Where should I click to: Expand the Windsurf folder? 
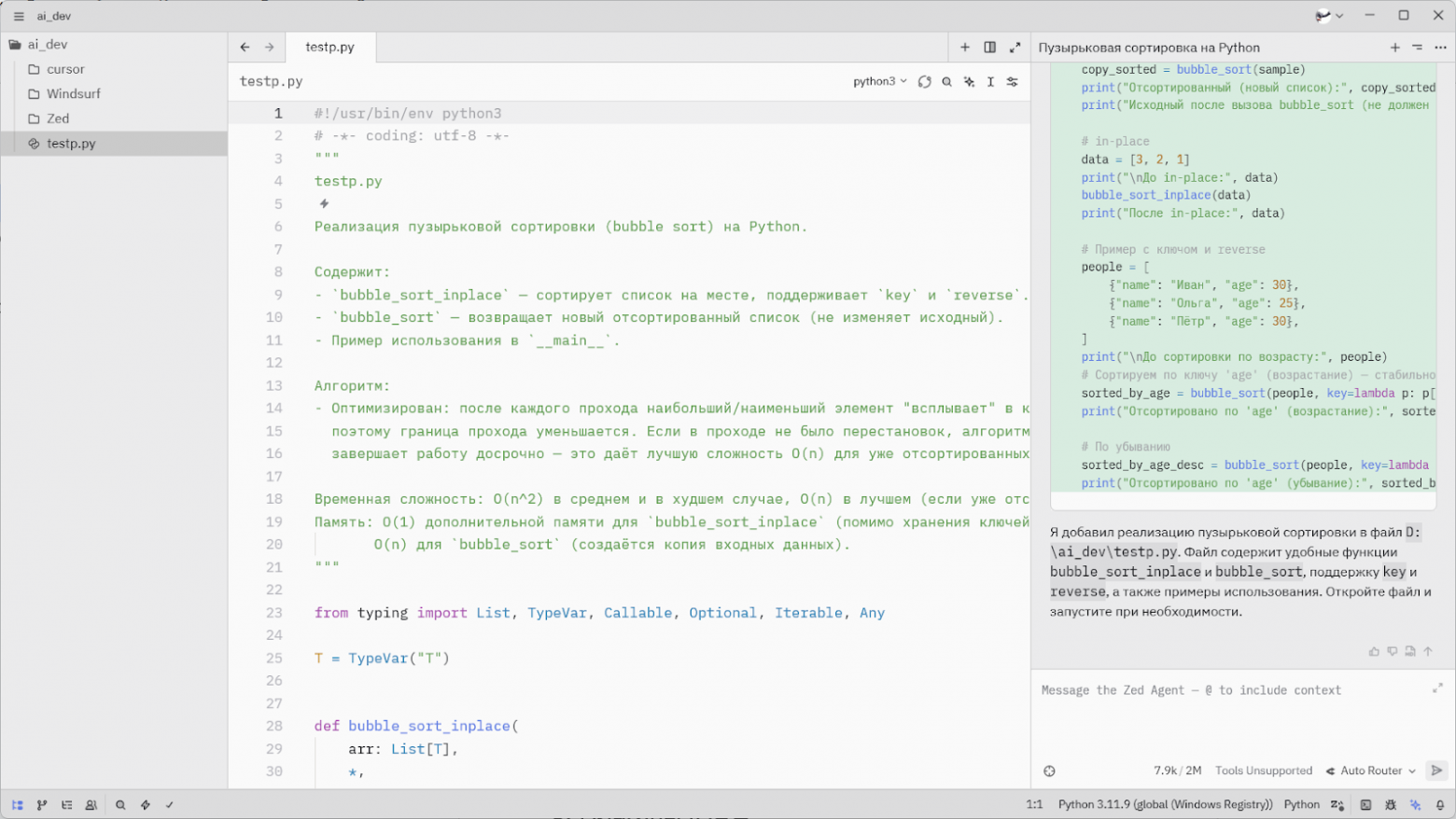[x=73, y=93]
